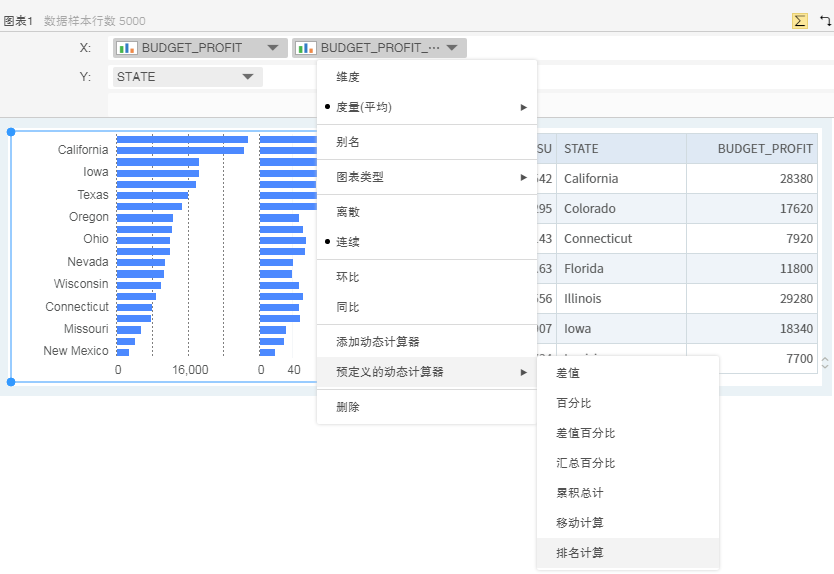This screenshot has height=574, width=834.
Task: Click the chart's bottom-left resize handle
Action: [x=11, y=382]
